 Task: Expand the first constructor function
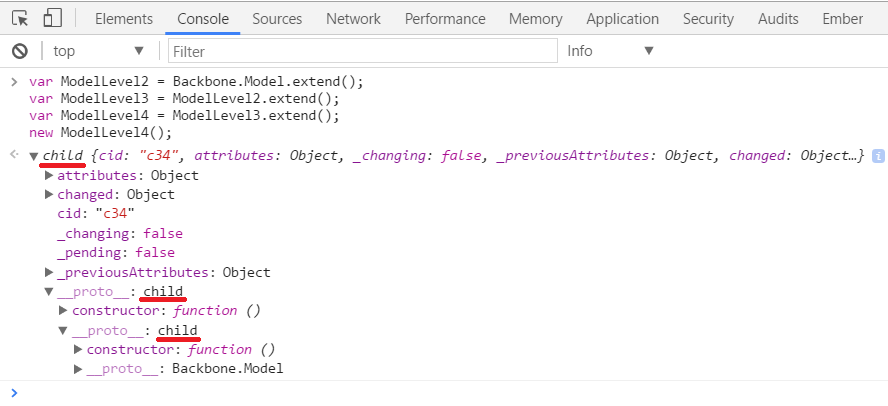[x=64, y=311]
